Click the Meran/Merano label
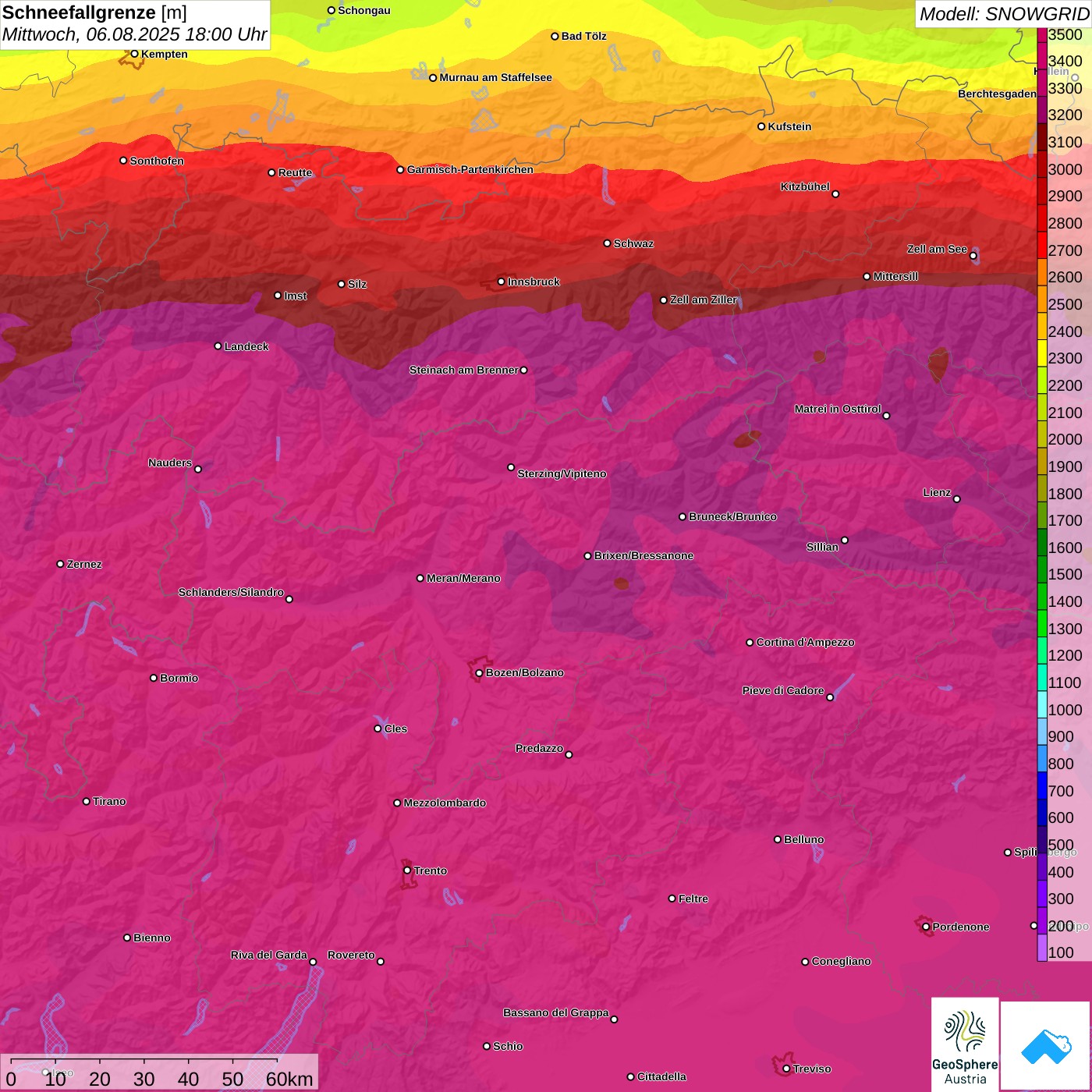Image resolution: width=1092 pixels, height=1092 pixels. [x=463, y=578]
